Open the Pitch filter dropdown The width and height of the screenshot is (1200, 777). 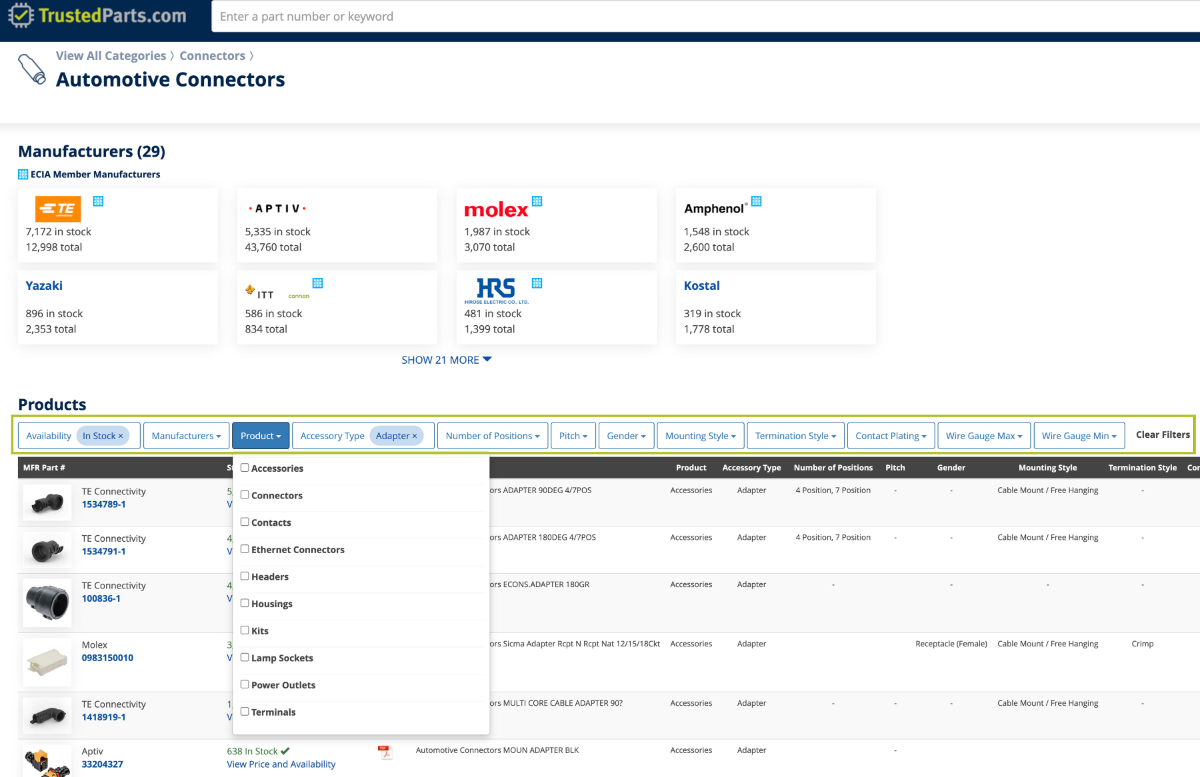pyautogui.click(x=573, y=436)
